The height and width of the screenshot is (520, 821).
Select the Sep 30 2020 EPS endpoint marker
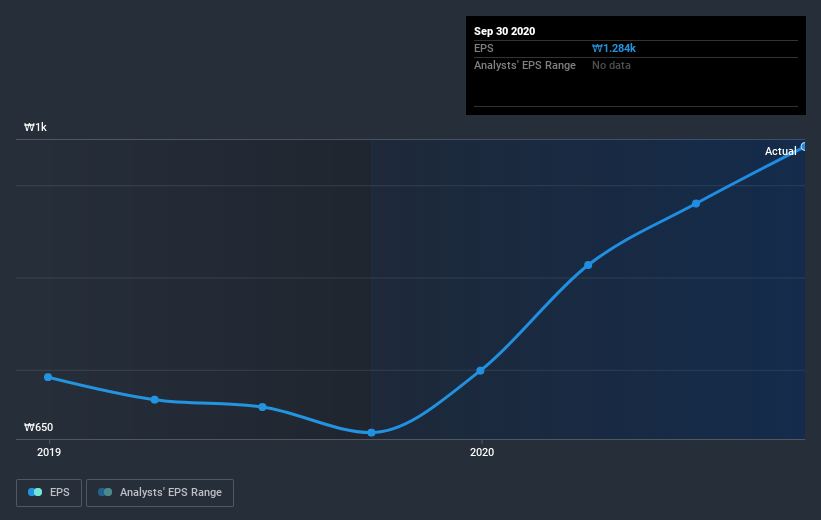pyautogui.click(x=804, y=147)
